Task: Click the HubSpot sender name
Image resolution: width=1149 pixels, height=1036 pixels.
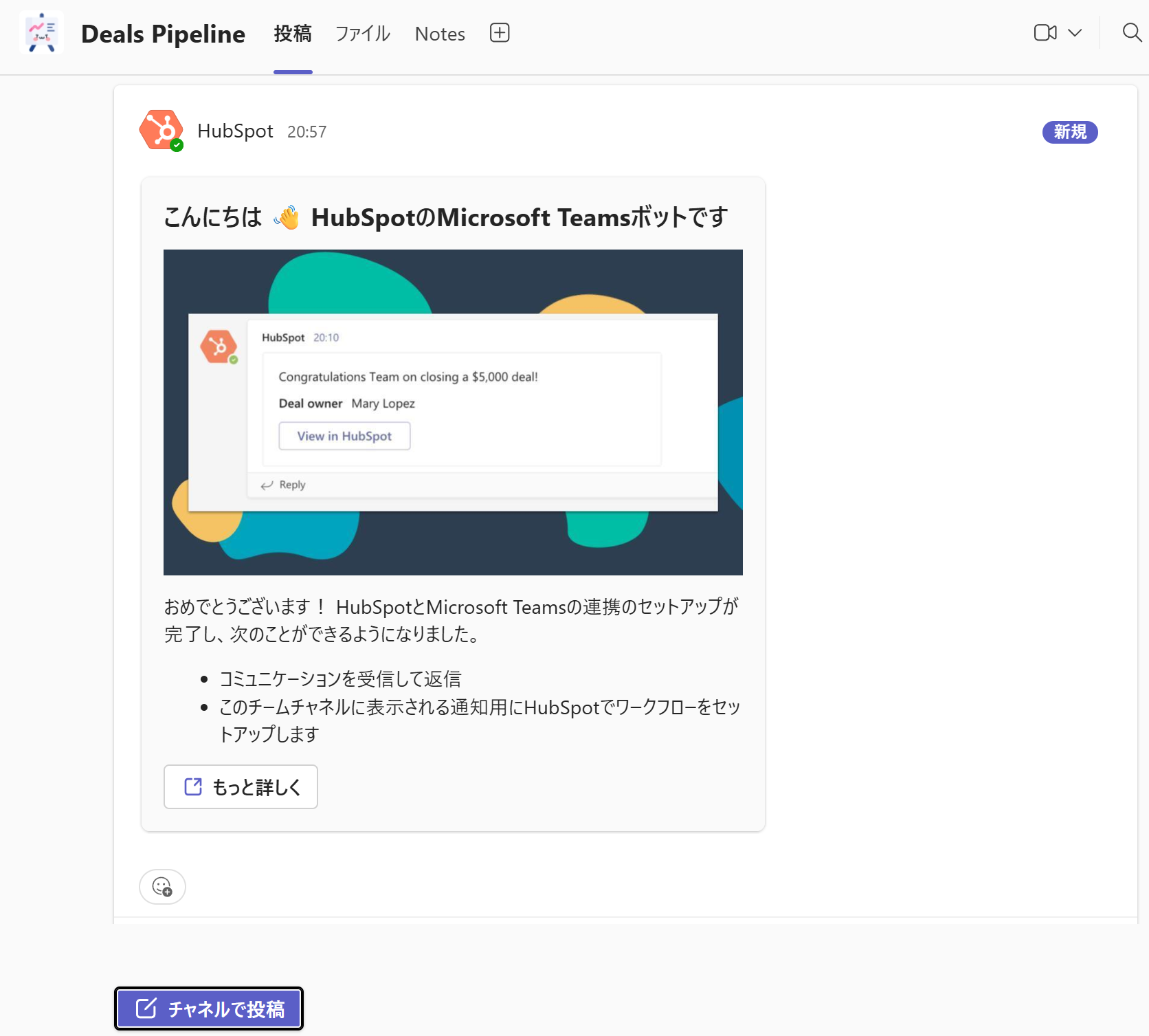Action: click(x=235, y=131)
